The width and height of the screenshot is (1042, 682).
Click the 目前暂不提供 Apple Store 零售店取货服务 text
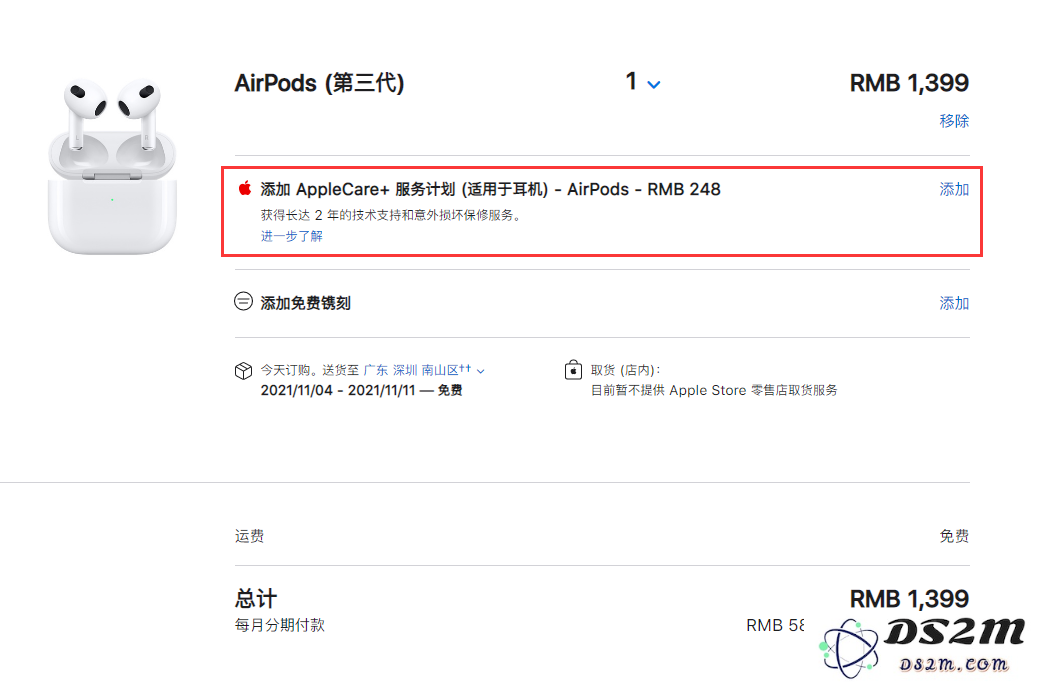(x=714, y=390)
